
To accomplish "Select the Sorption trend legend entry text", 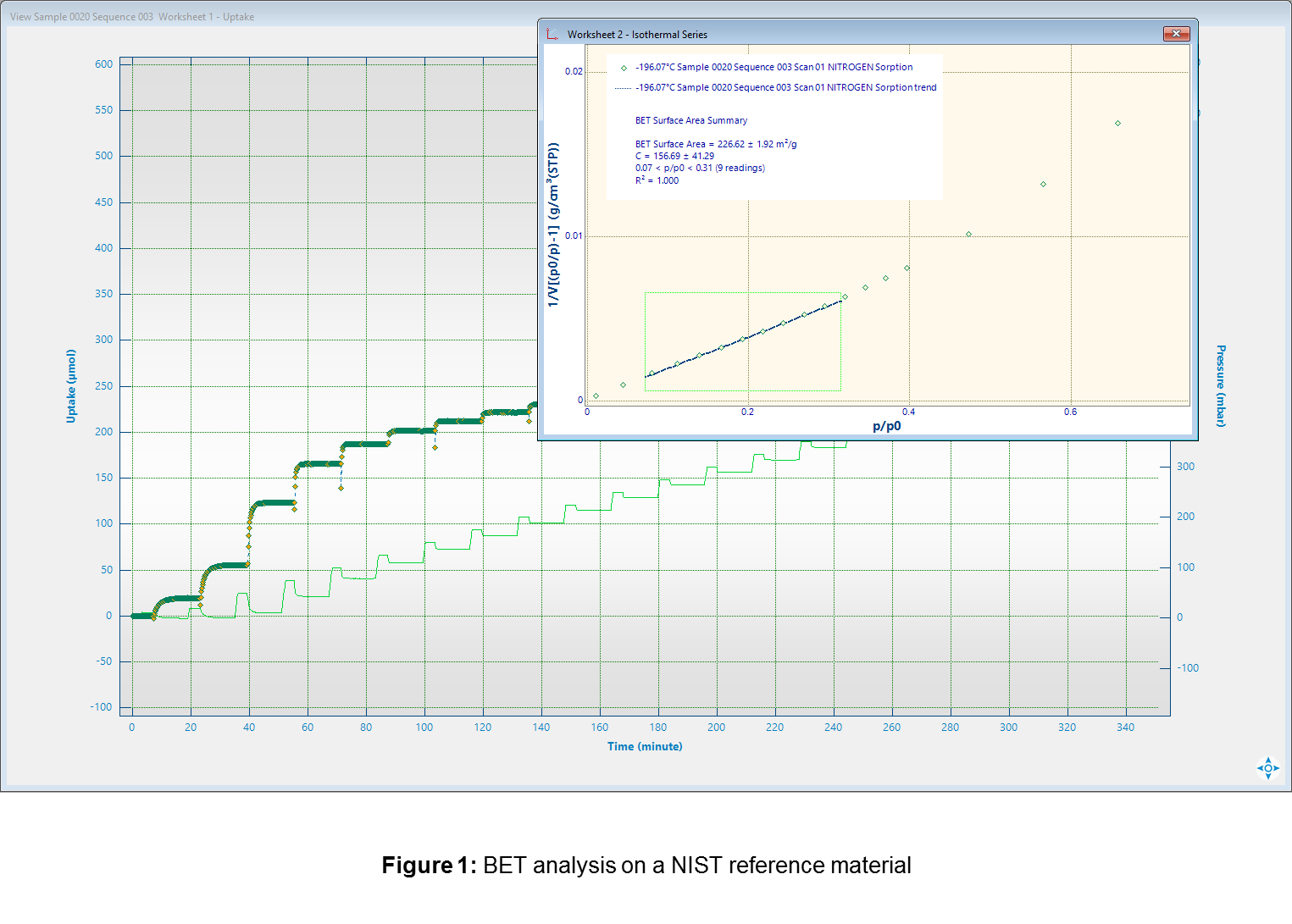I will [x=785, y=88].
